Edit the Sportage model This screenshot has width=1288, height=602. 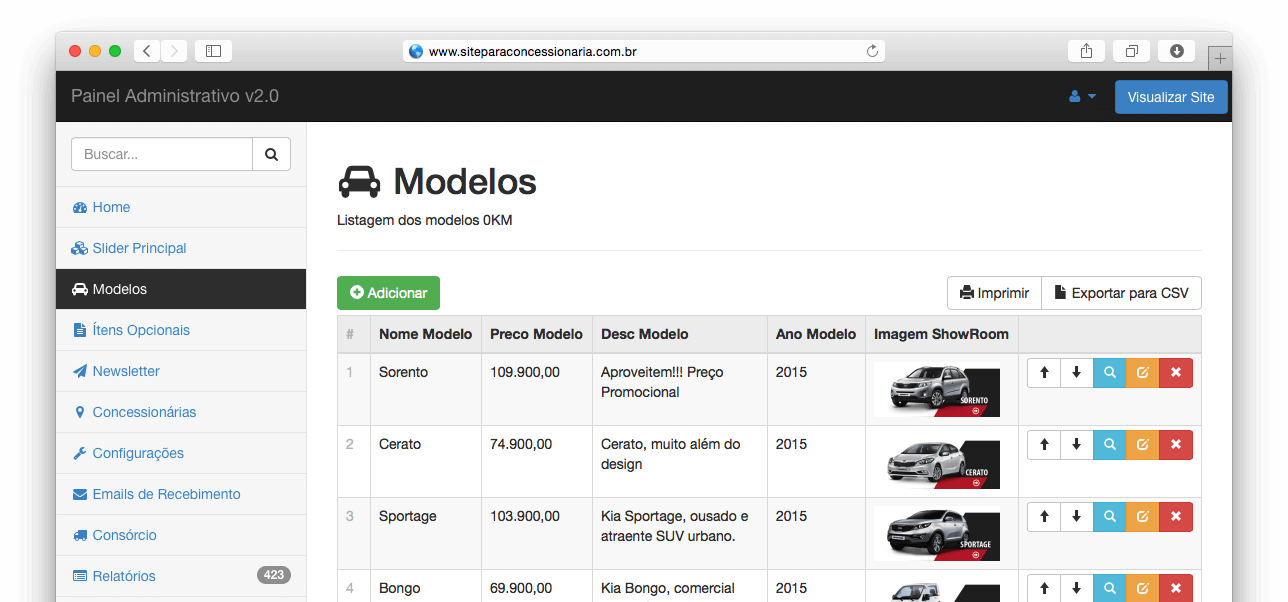[1143, 517]
